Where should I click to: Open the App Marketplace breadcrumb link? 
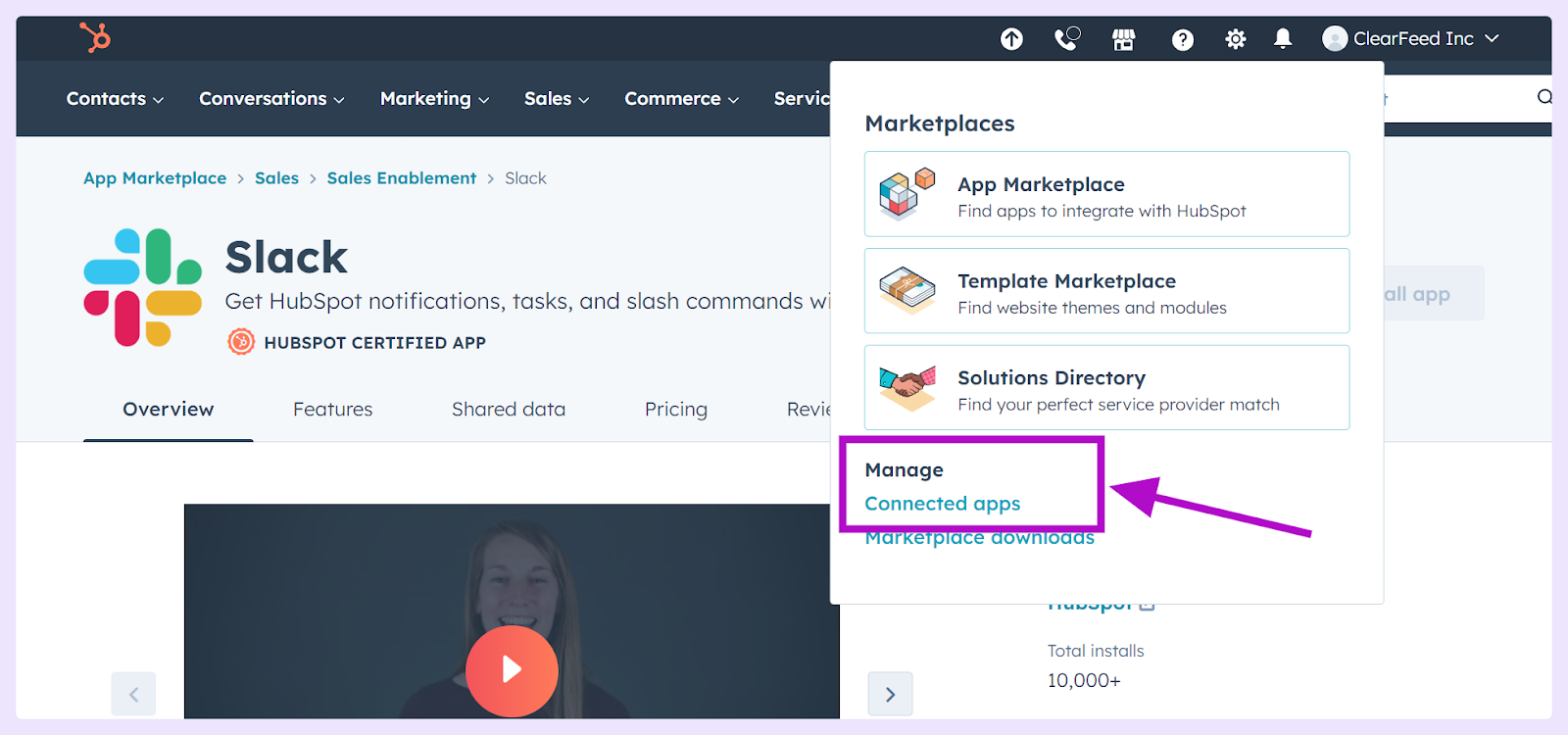[155, 177]
